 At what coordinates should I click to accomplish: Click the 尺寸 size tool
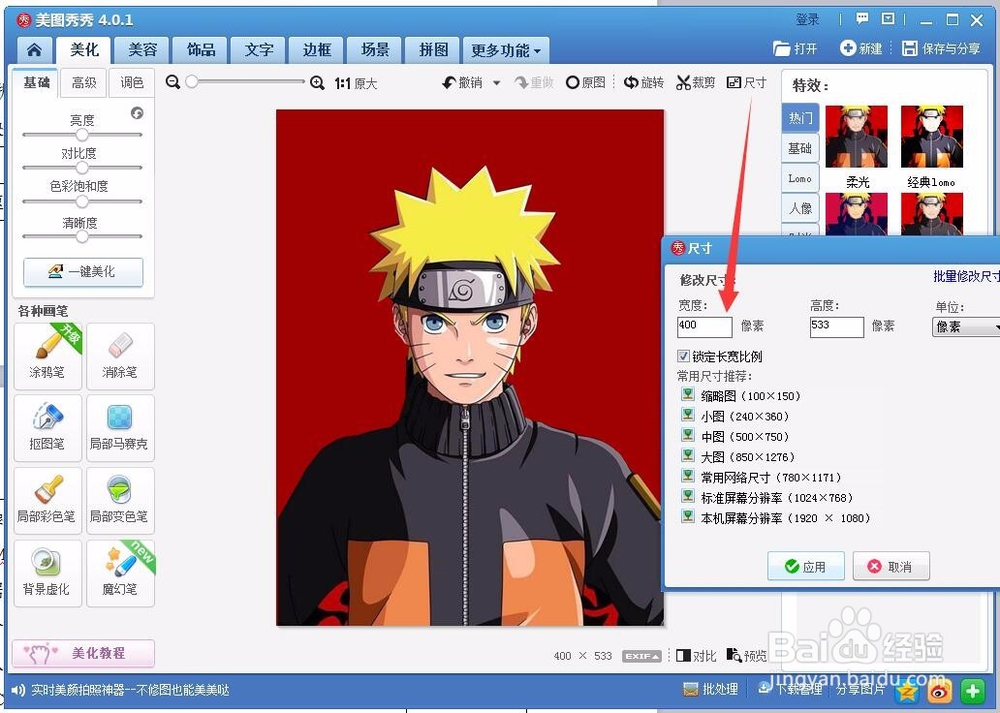pyautogui.click(x=746, y=82)
